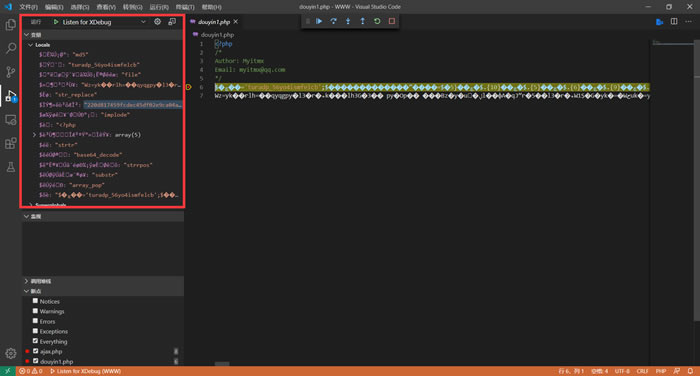700x376 pixels.
Task: Toggle the Errors breakpoint checkbox
Action: point(35,321)
